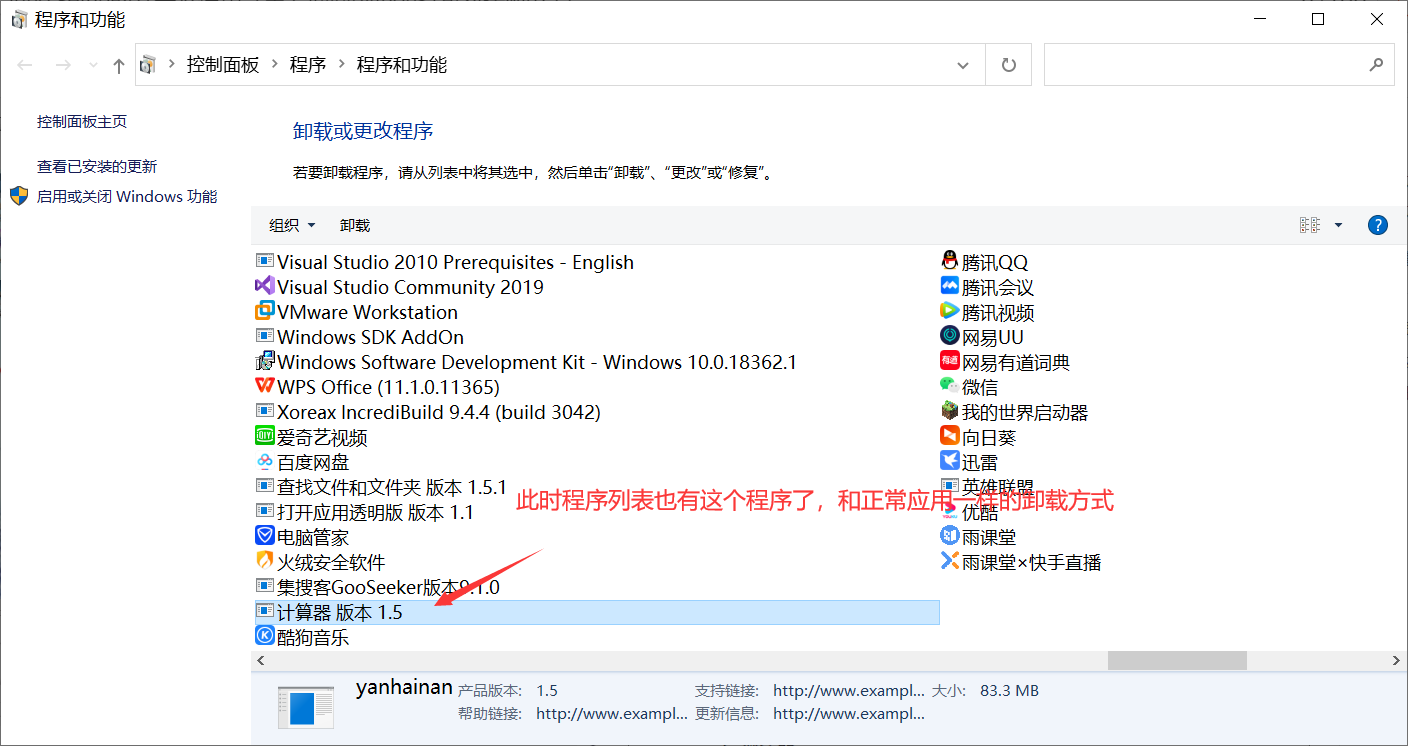Click the horizontal scrollbar left arrow
The width and height of the screenshot is (1408, 746).
coord(261,661)
